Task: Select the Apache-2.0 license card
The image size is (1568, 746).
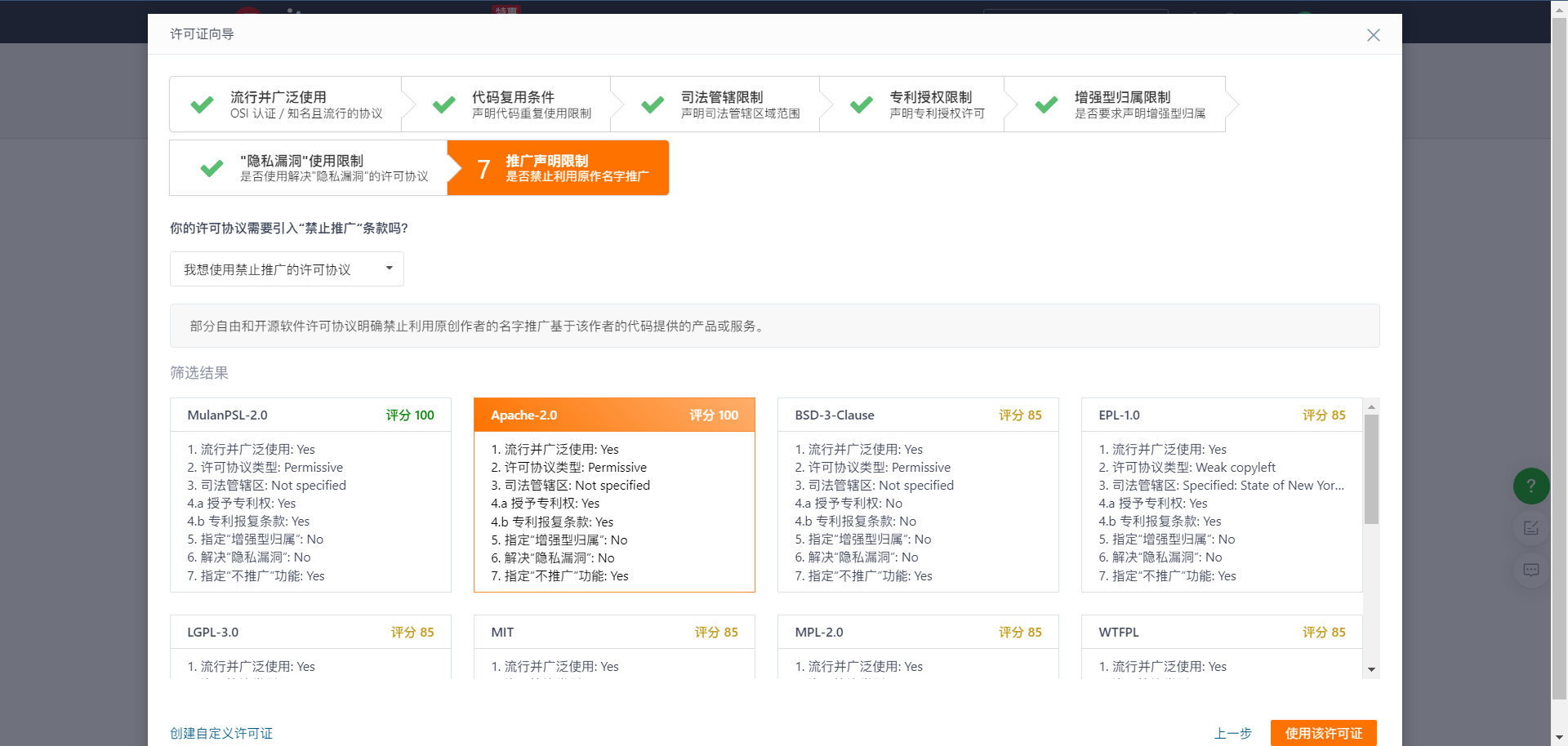Action: click(614, 495)
